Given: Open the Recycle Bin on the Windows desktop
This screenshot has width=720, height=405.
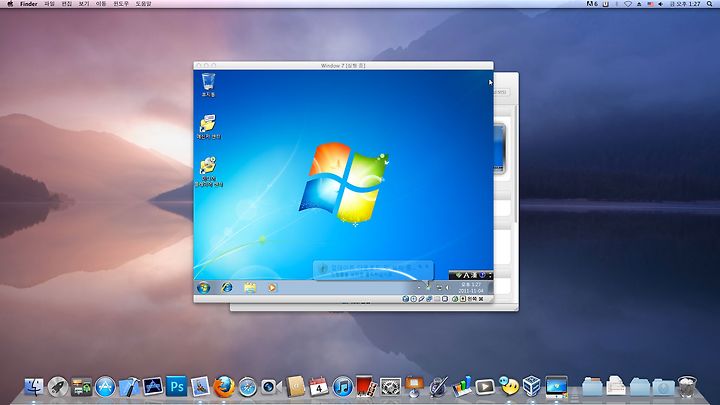Looking at the screenshot, I should pos(208,82).
